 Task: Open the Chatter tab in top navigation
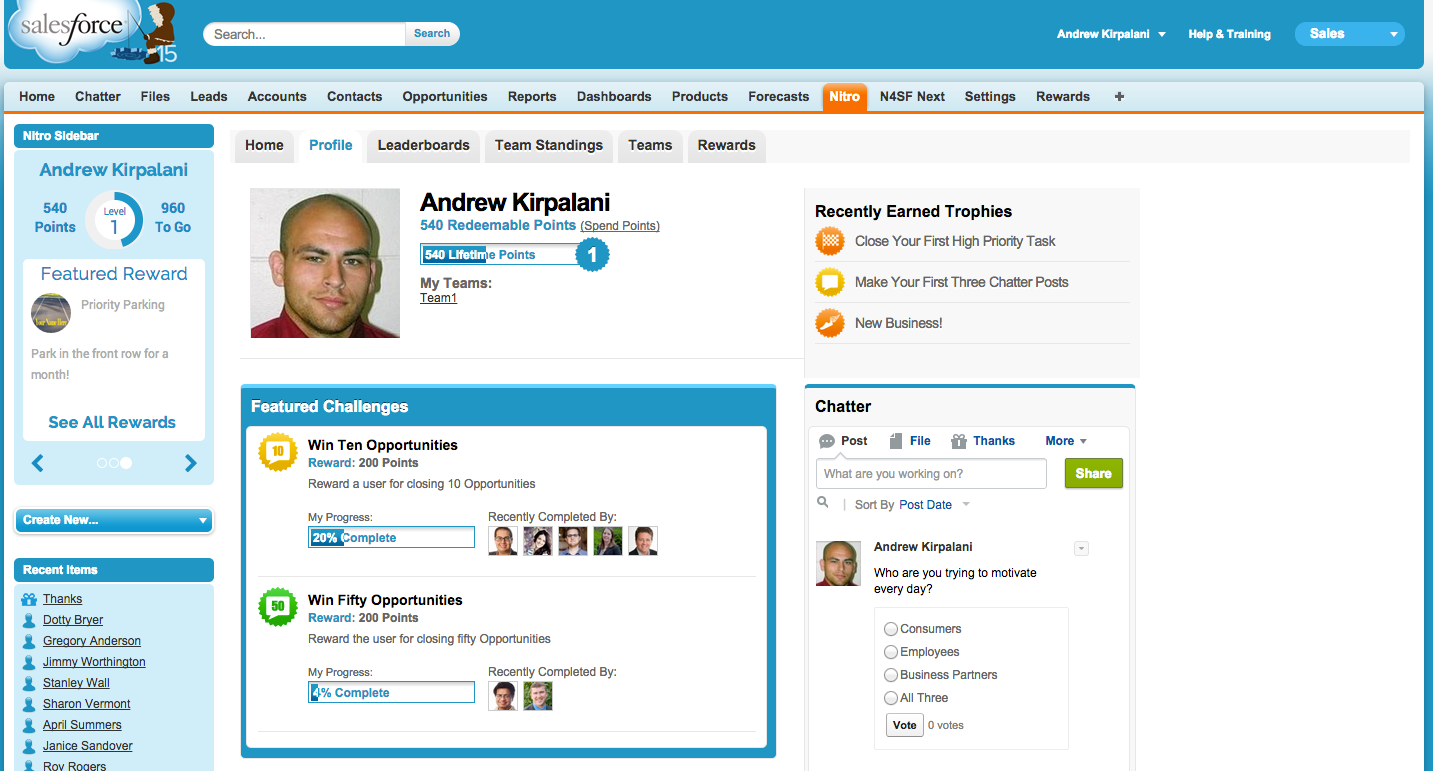[98, 96]
